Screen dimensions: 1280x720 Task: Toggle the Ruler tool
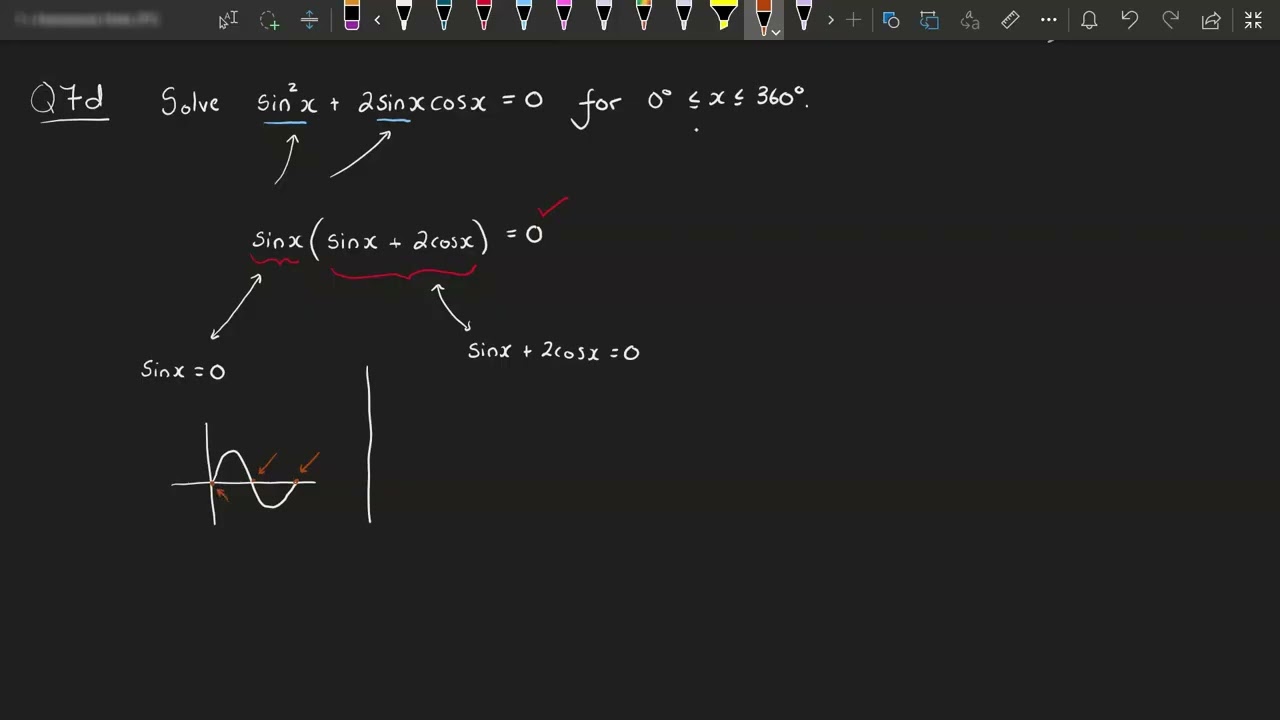[1010, 20]
